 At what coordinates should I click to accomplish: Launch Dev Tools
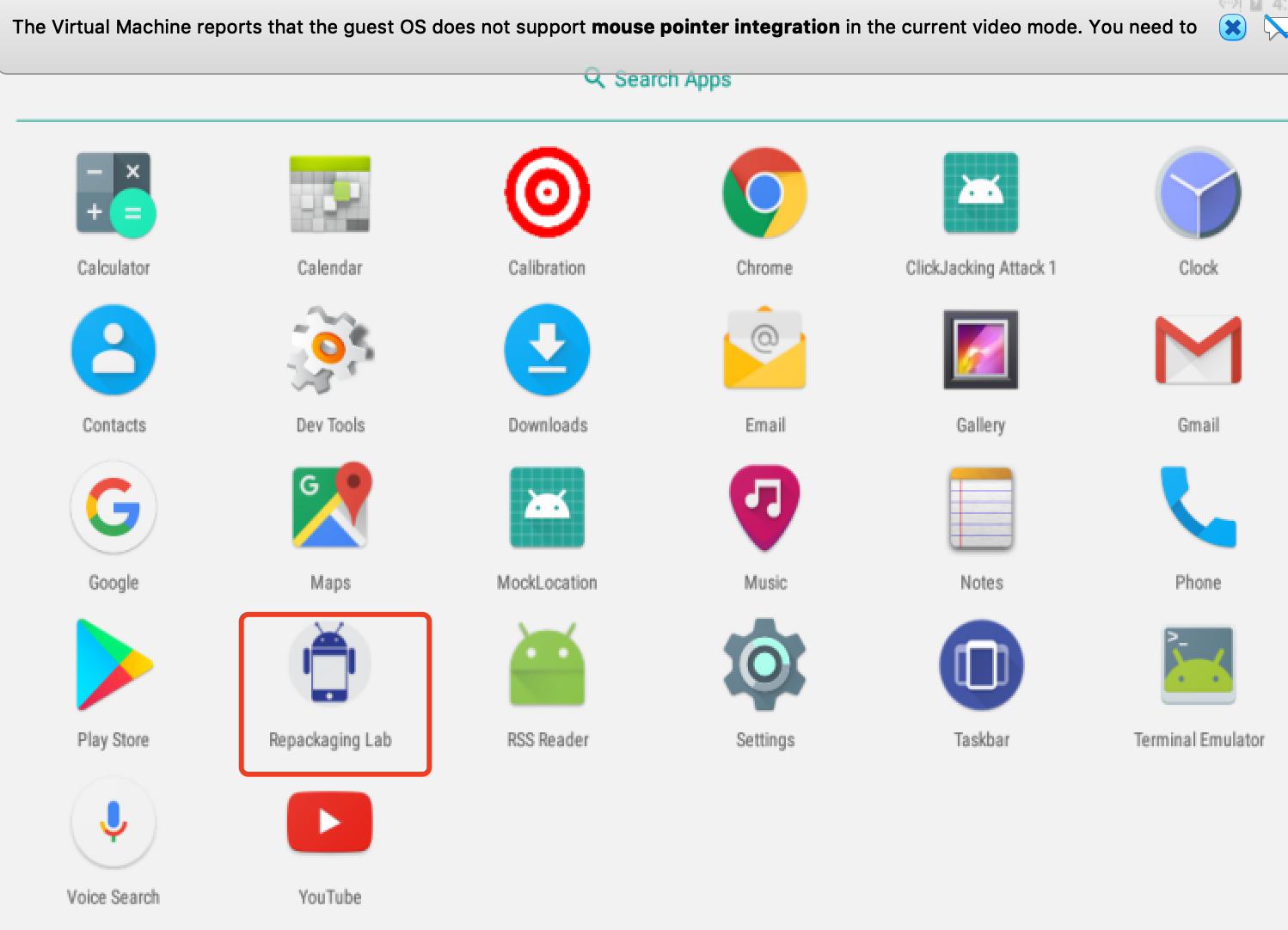[x=330, y=351]
